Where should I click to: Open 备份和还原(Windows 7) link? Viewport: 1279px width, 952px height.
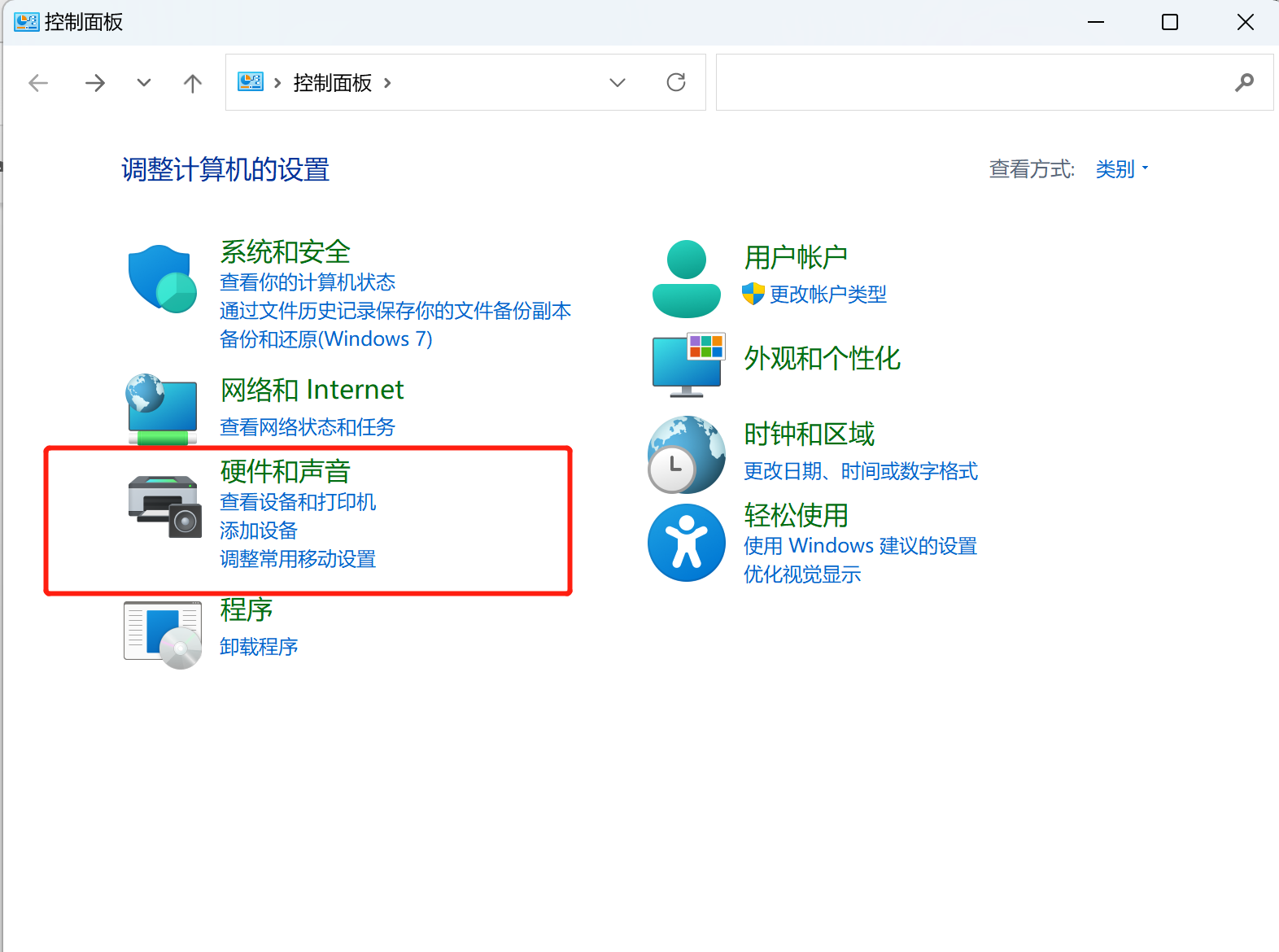click(x=326, y=339)
